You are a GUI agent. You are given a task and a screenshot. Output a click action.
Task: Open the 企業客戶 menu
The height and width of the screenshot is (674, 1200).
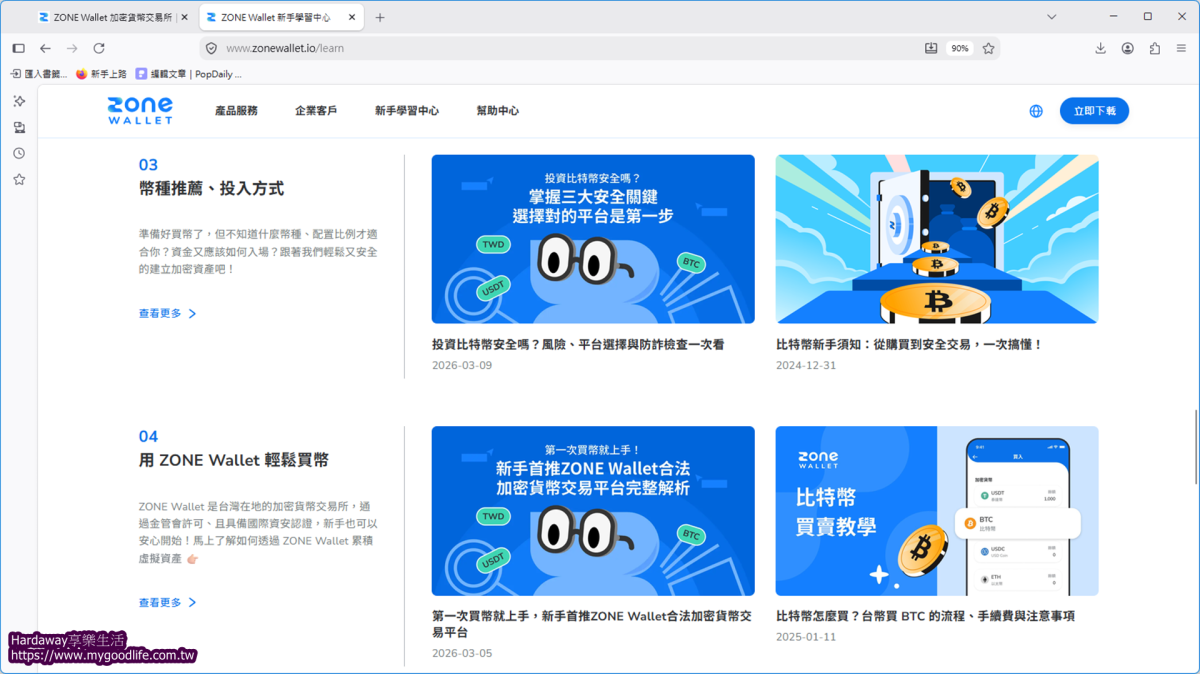[x=316, y=111]
